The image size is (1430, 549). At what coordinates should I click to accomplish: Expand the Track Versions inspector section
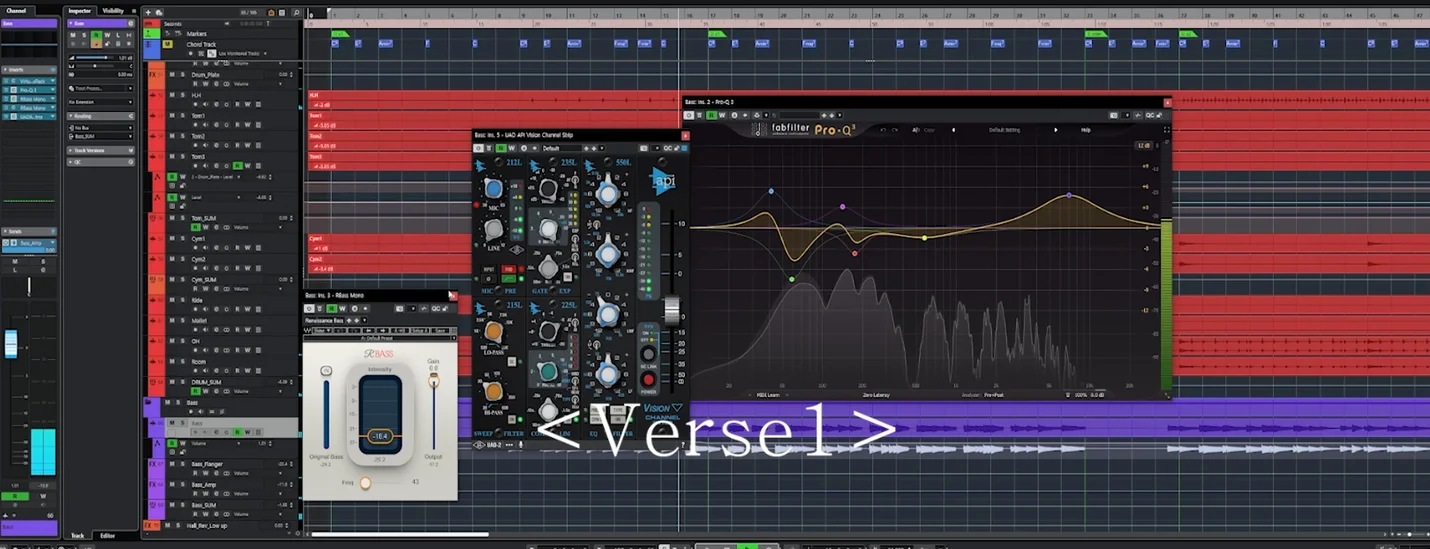(100, 150)
